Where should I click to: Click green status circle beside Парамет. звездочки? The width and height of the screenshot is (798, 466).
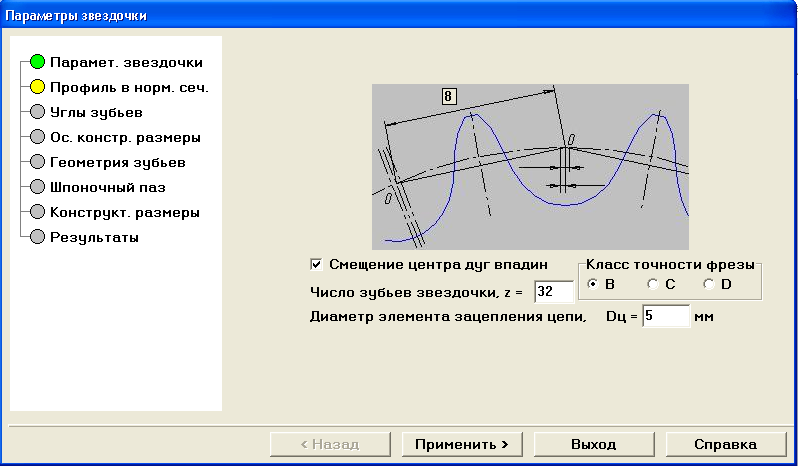click(37, 62)
